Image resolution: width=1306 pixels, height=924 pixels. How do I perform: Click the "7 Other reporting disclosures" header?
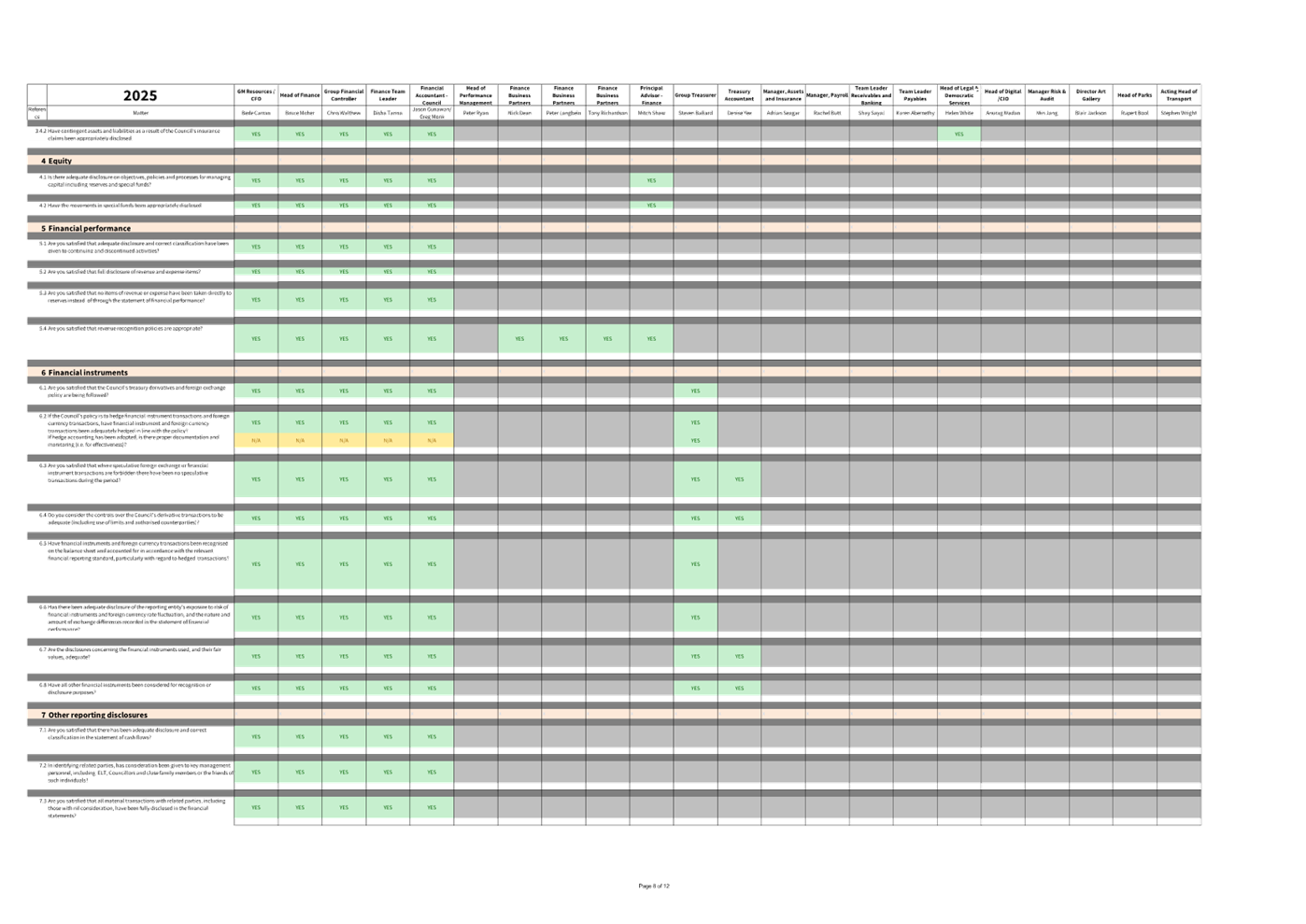coord(93,715)
